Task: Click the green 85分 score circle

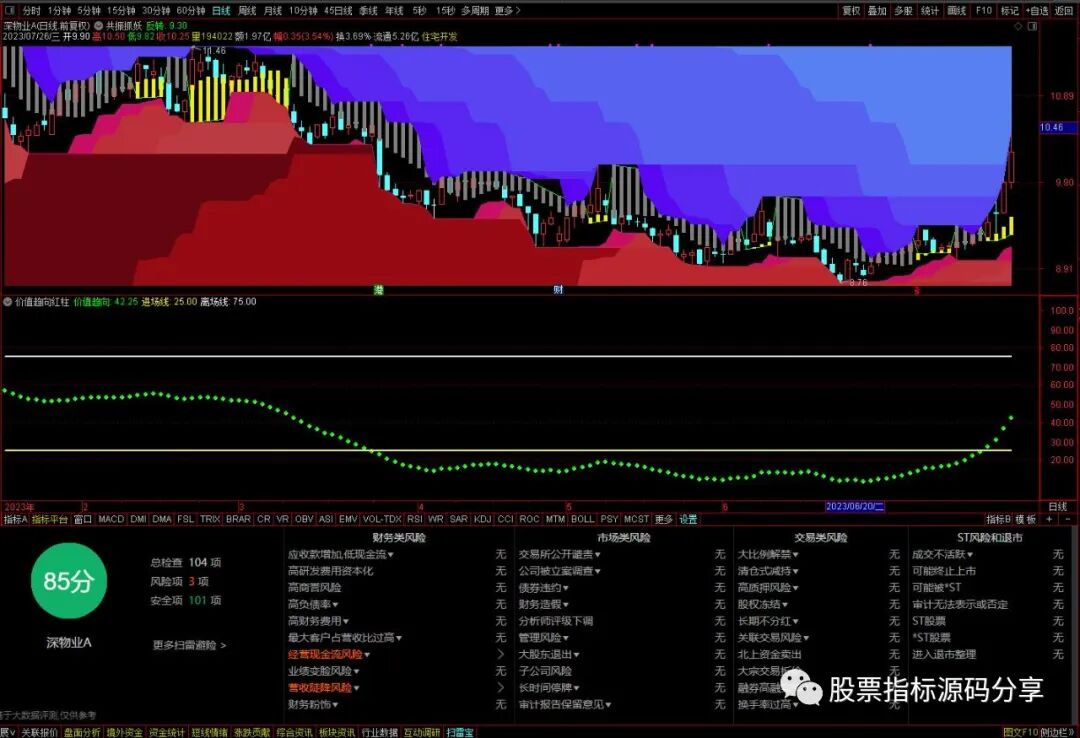Action: [68, 580]
